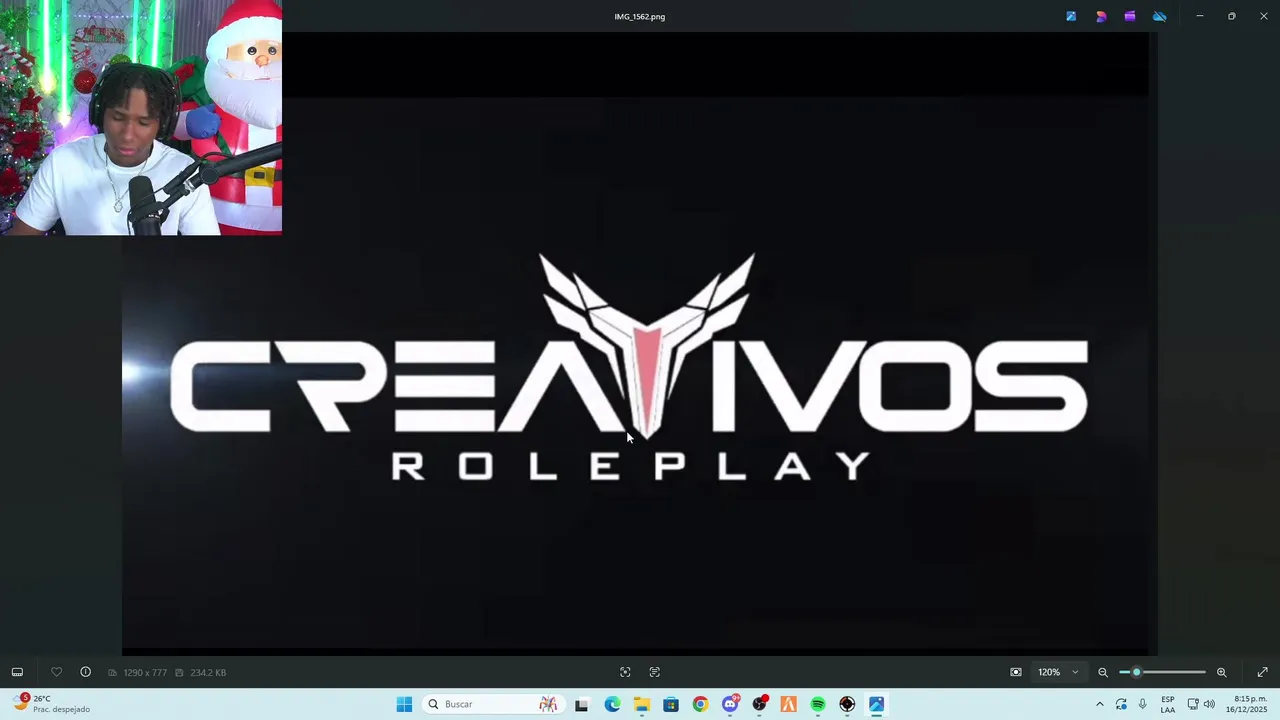The height and width of the screenshot is (720, 1280).
Task: Open Microsoft Store from the taskbar
Action: tap(671, 704)
